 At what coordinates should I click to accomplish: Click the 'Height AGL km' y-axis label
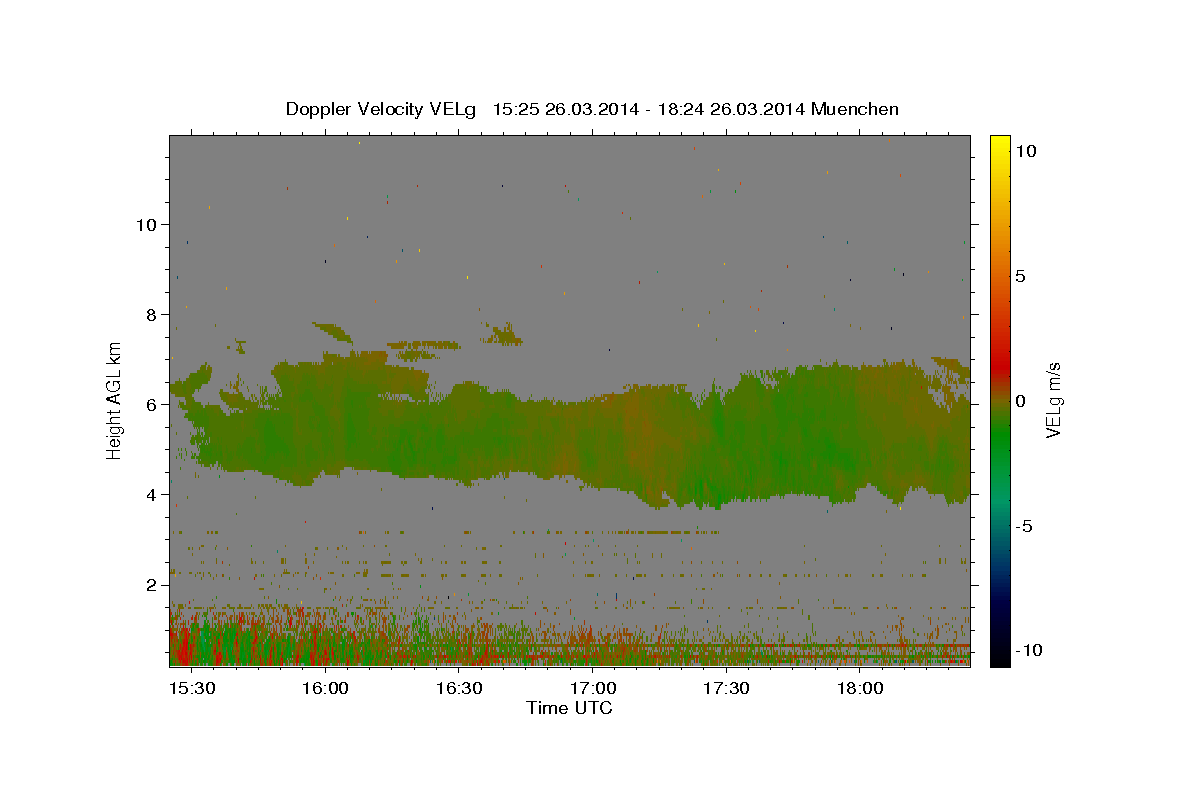coord(115,401)
